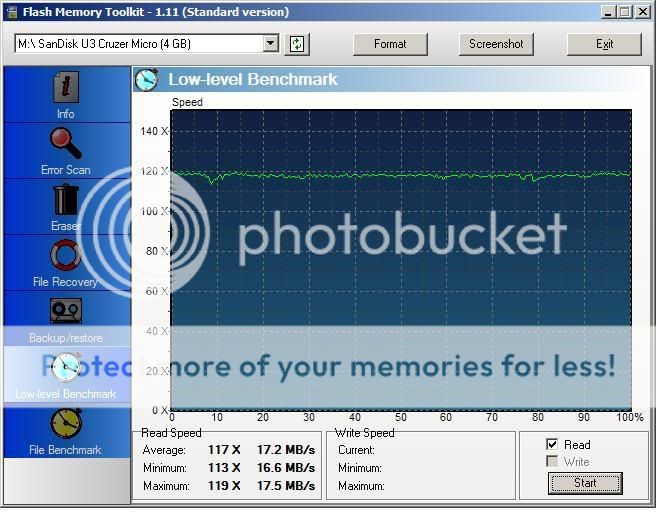Switch to the Info tab label
The height and width of the screenshot is (512, 656).
[x=66, y=114]
